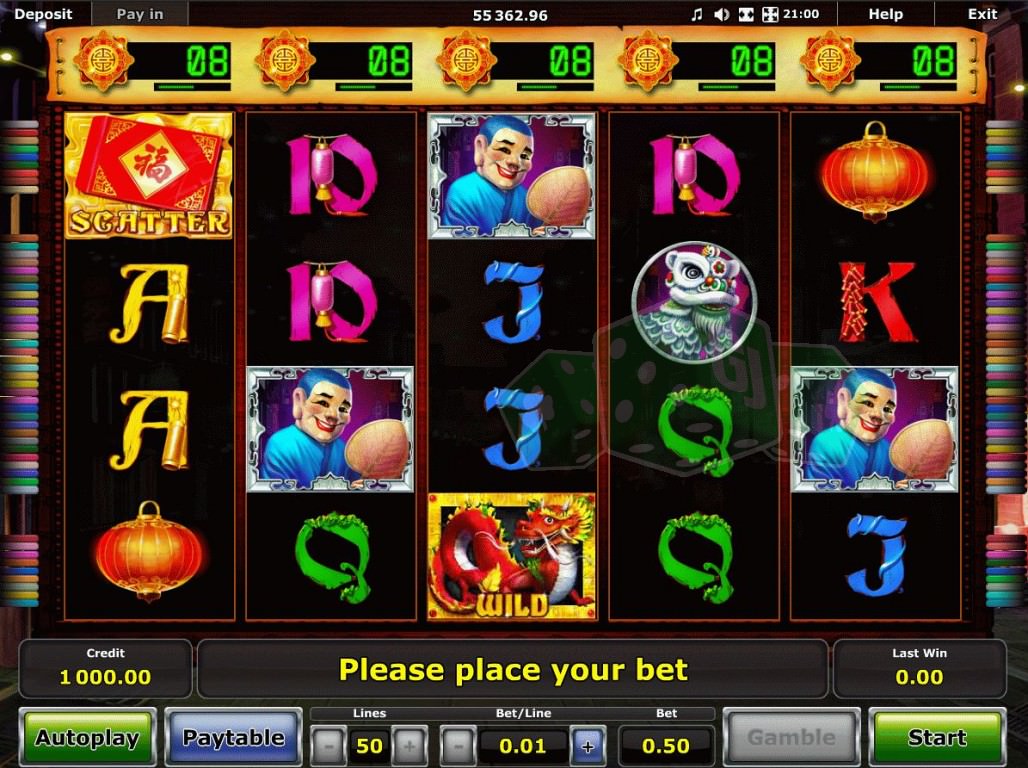Open the Paytable
Viewport: 1028px width, 768px height.
click(x=233, y=737)
